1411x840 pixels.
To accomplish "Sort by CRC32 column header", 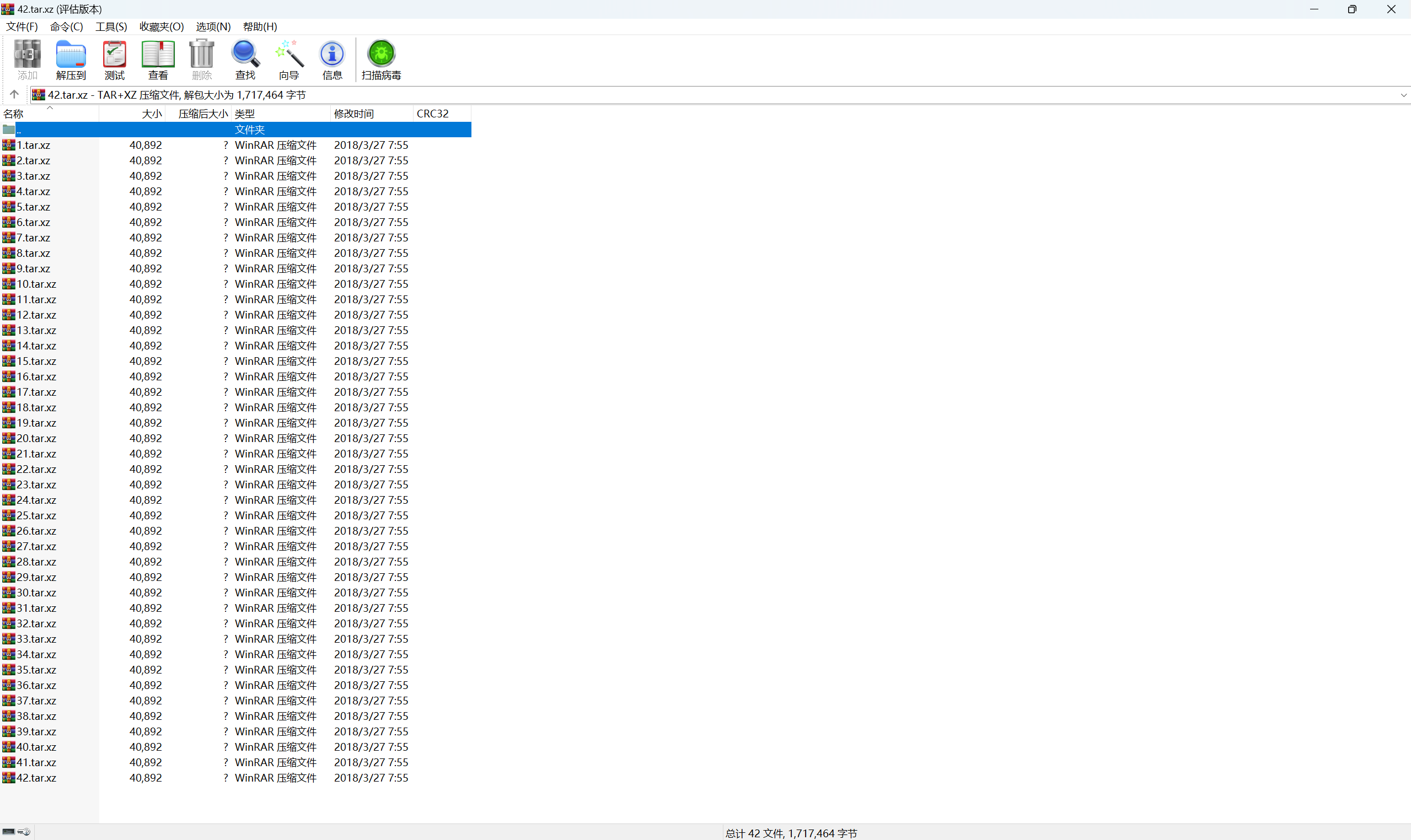I will [x=442, y=114].
